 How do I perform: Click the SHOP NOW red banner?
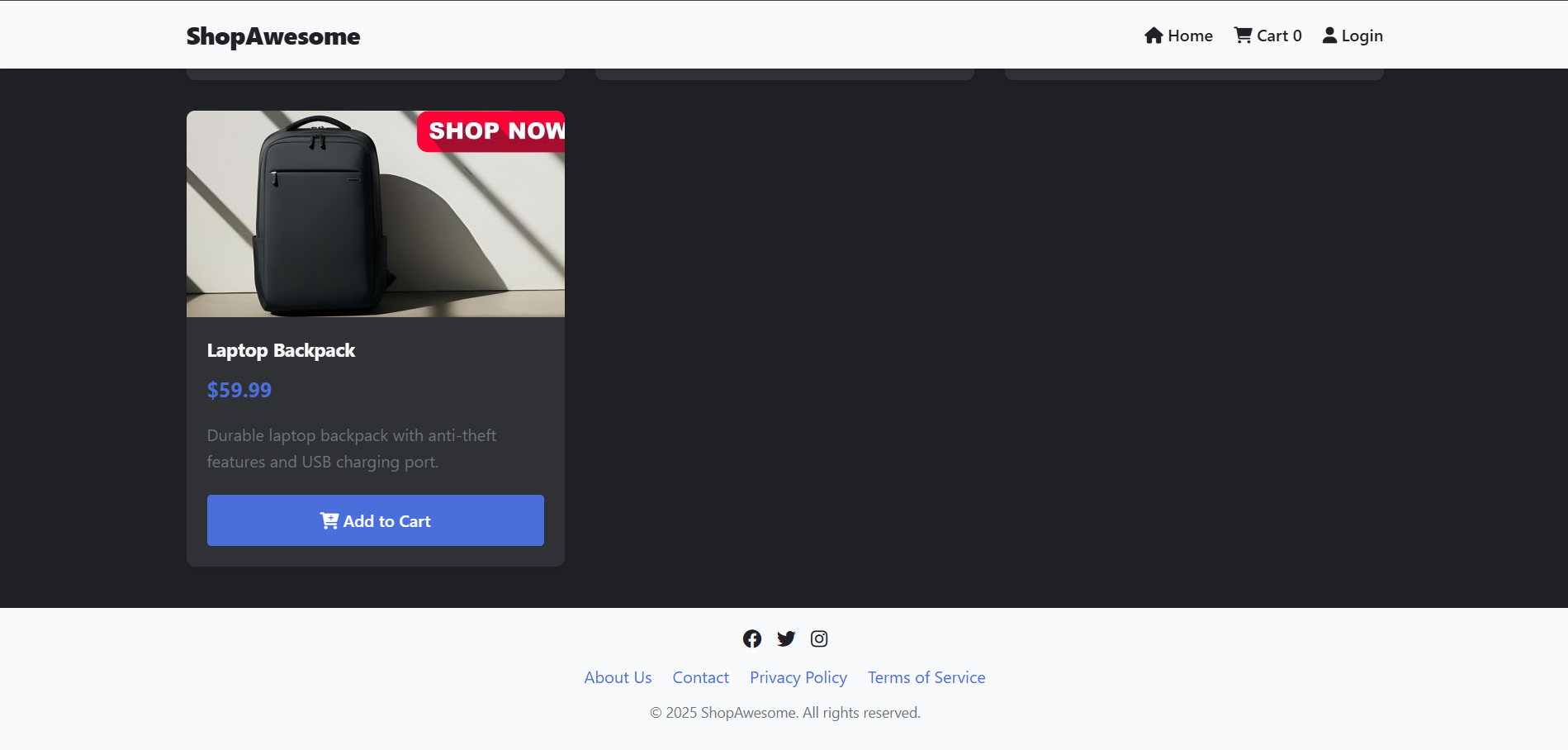(491, 131)
